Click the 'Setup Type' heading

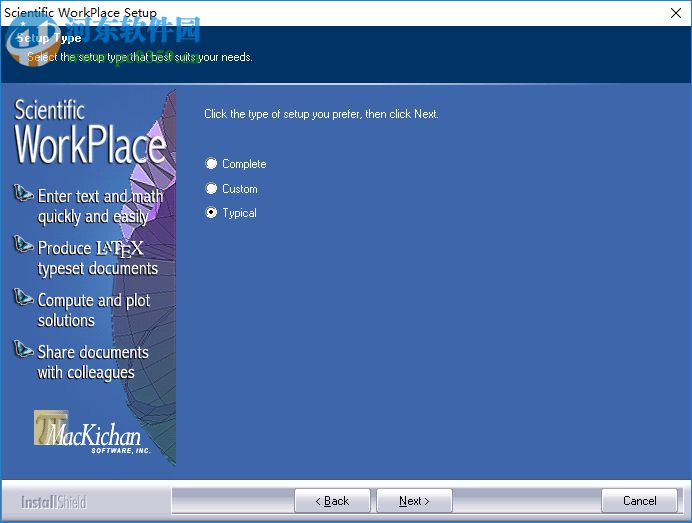click(49, 38)
